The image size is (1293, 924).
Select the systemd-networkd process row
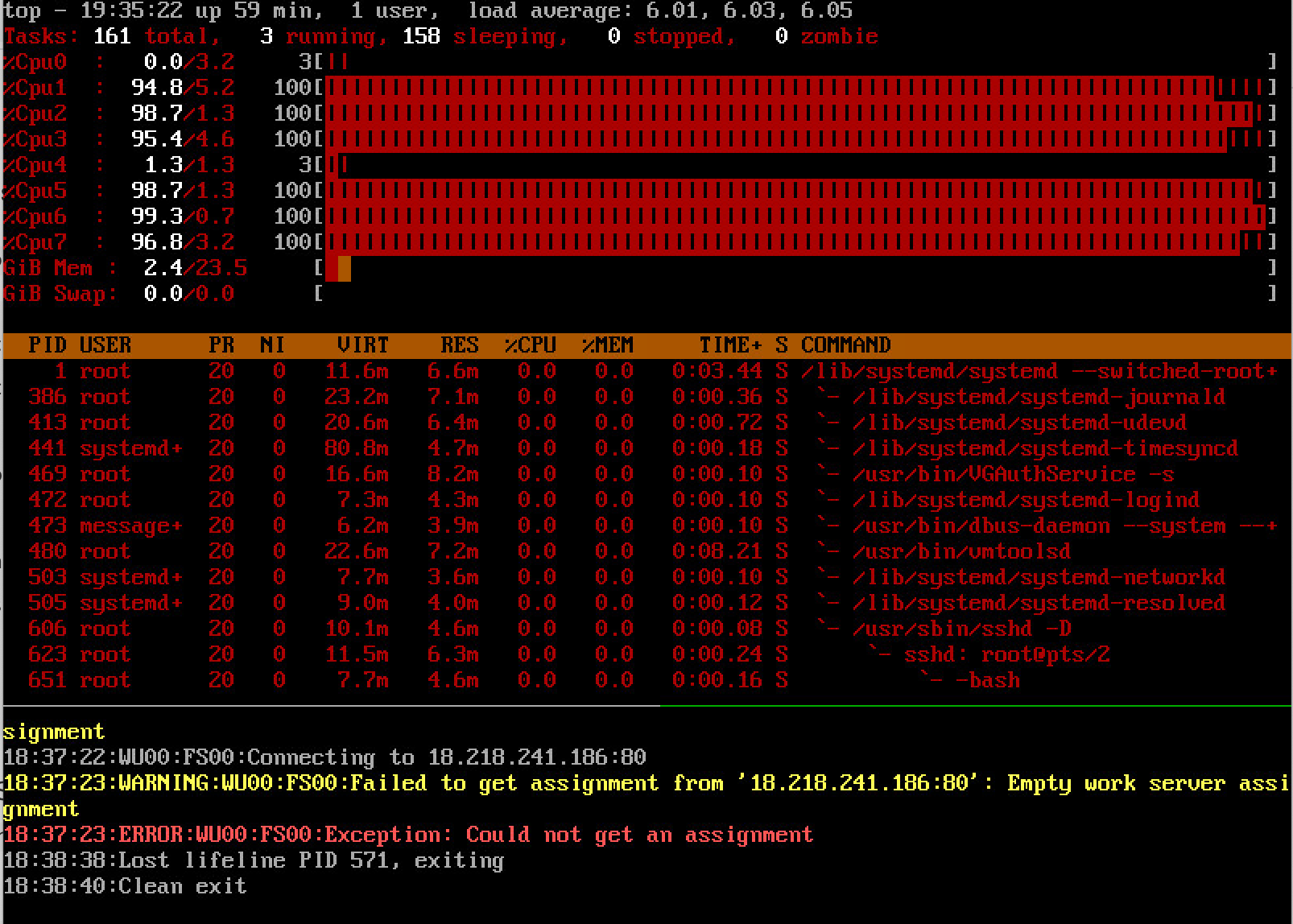coord(647,577)
